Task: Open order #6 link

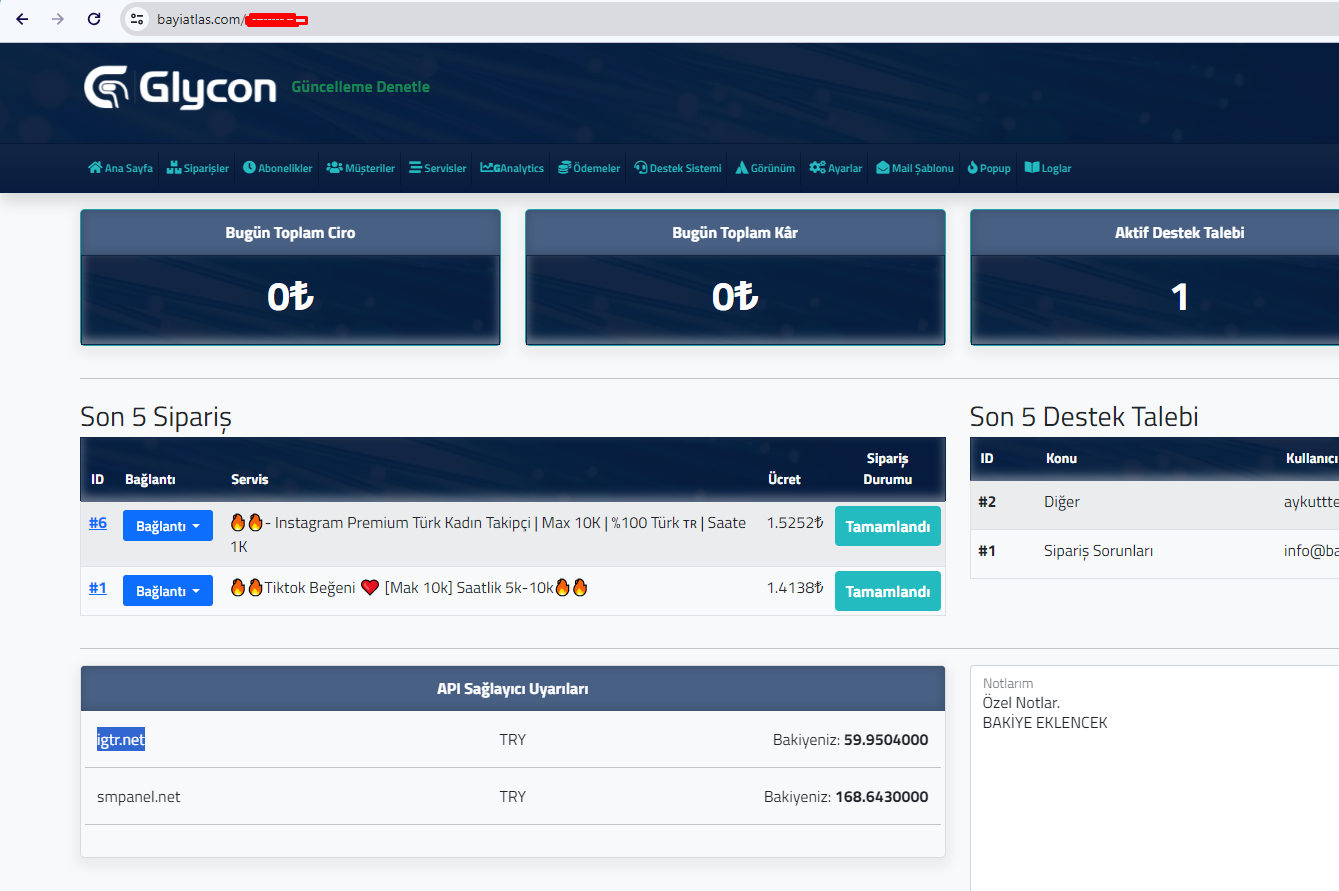Action: 98,523
